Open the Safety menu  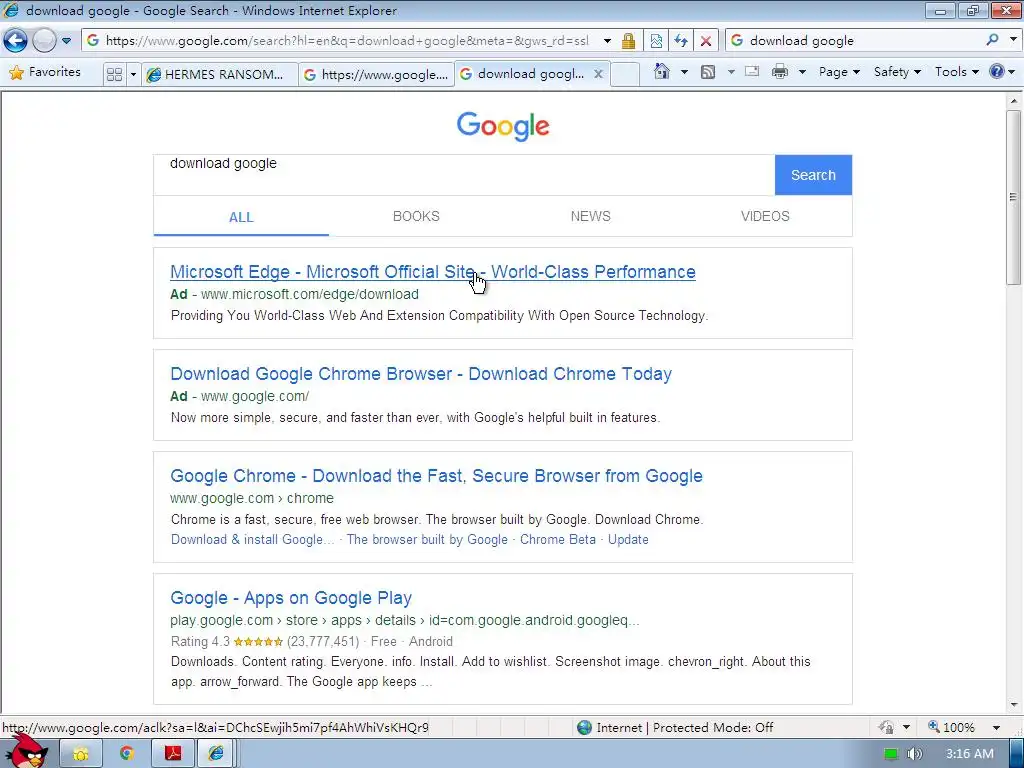pos(897,72)
